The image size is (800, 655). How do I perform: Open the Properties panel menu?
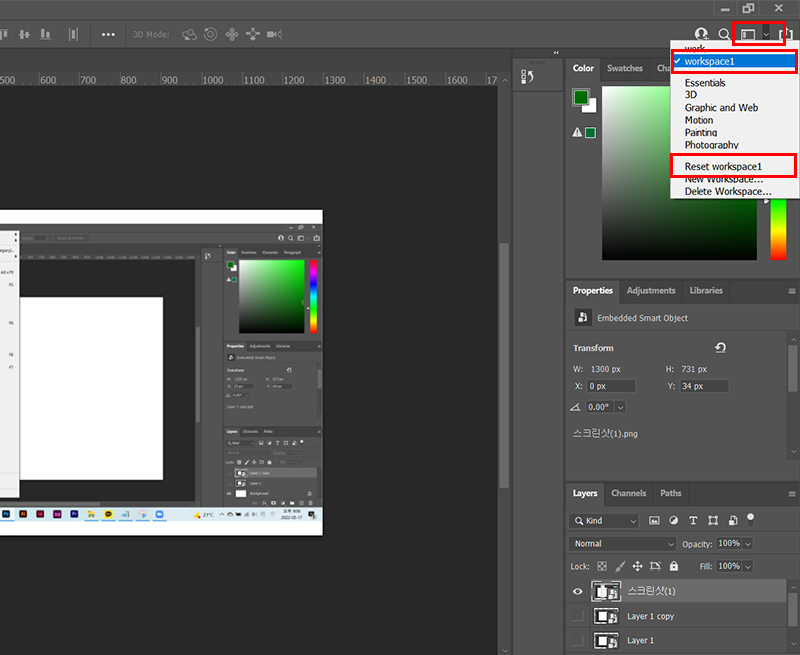point(792,291)
